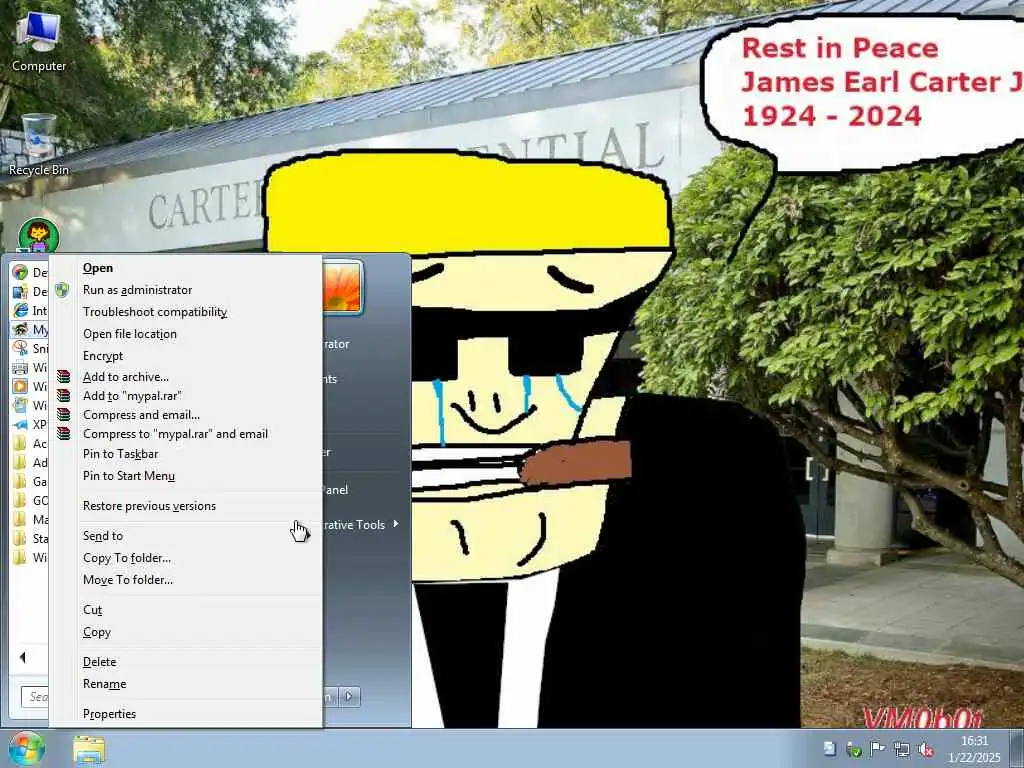This screenshot has height=768, width=1024.
Task: Open the Action Center flag tray icon
Action: coord(878,749)
